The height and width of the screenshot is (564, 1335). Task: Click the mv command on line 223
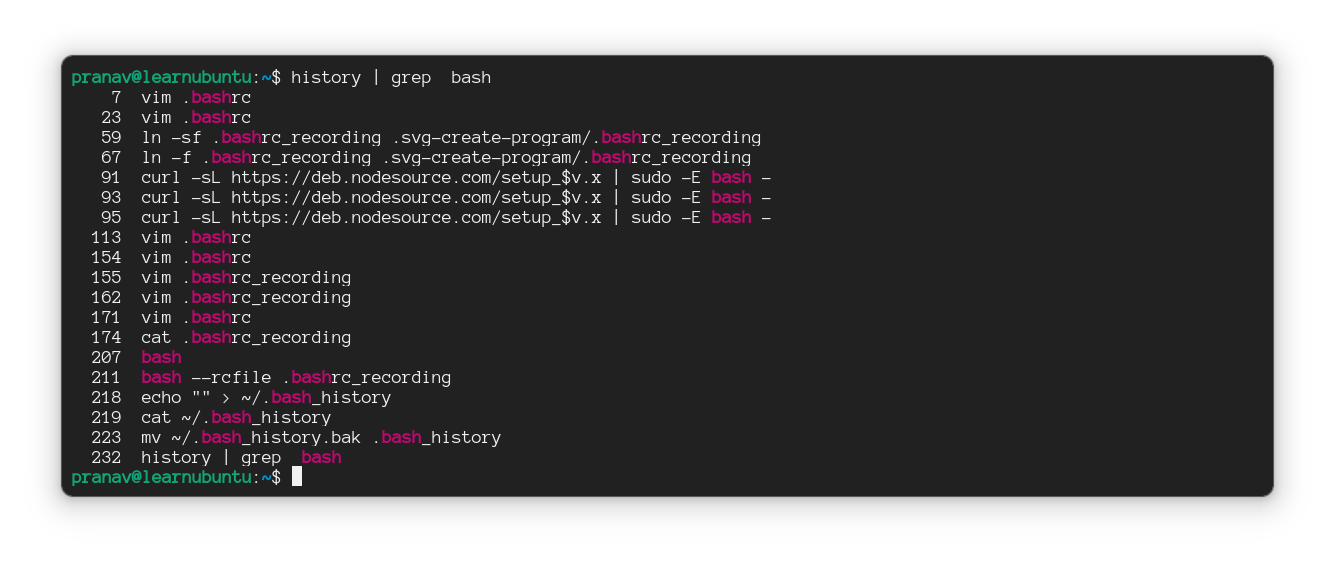pyautogui.click(x=321, y=437)
